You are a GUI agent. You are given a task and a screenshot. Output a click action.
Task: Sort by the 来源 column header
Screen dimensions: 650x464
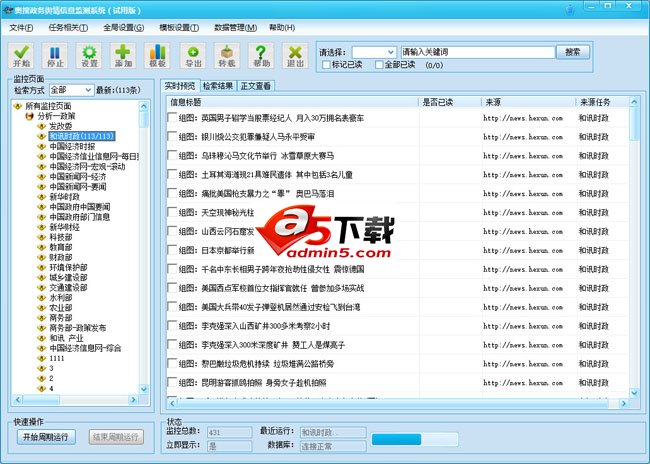coord(529,102)
